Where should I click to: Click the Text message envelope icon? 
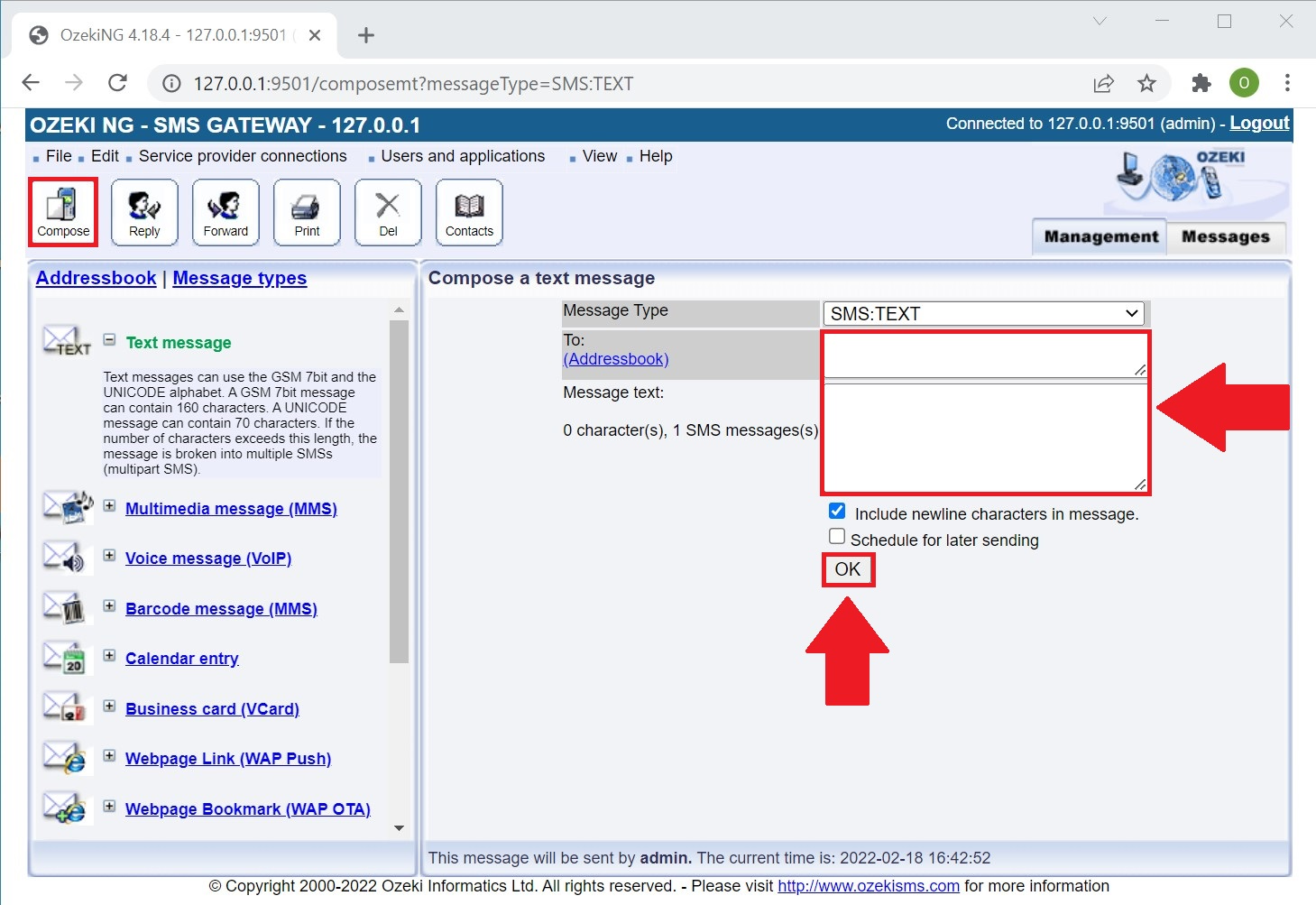(x=67, y=342)
